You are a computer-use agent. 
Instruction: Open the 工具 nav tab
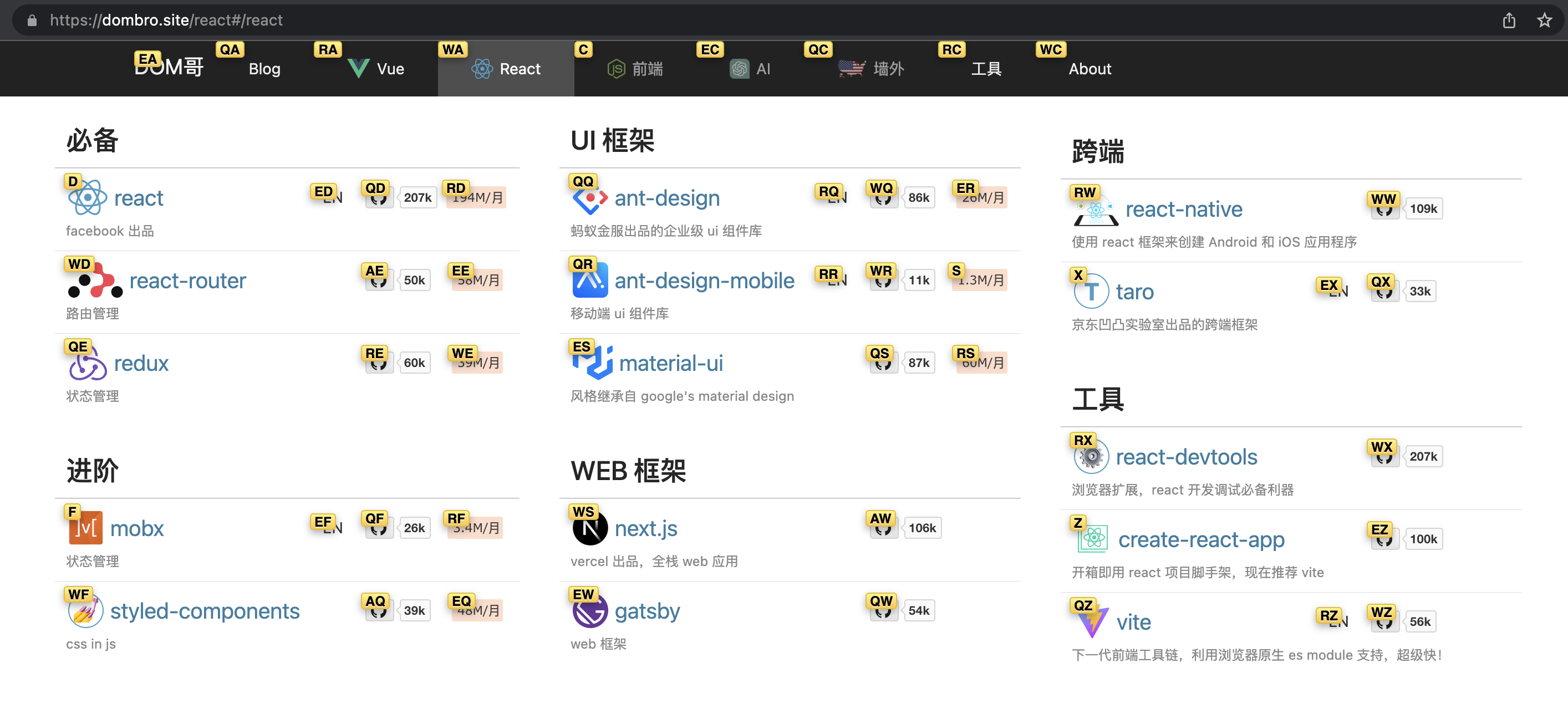click(986, 69)
